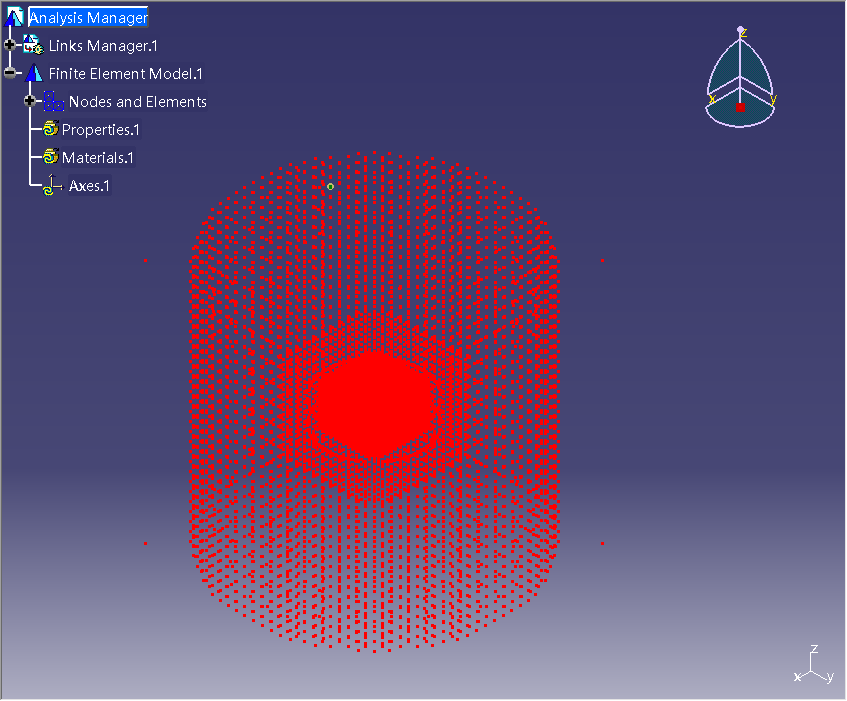This screenshot has width=847, height=701.
Task: Click the XYZ axis triad in corner
Action: (x=815, y=665)
